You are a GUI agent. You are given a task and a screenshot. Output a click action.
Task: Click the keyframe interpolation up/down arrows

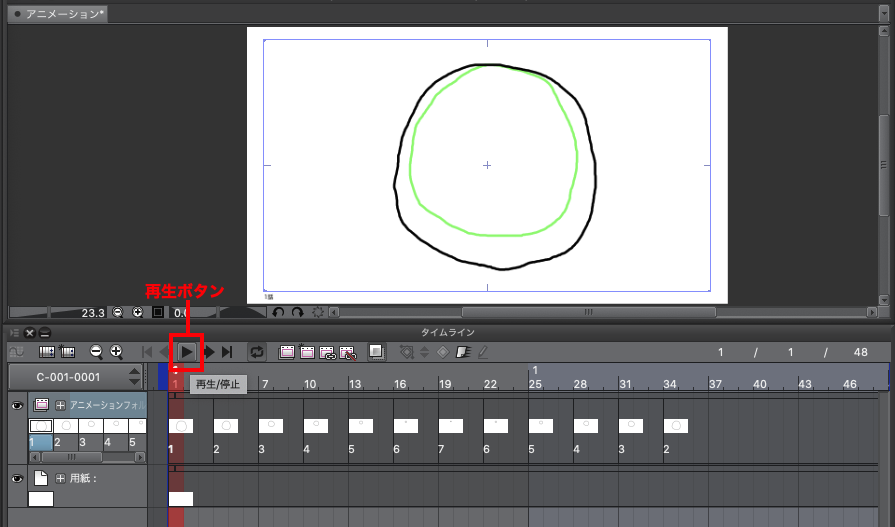tap(424, 352)
